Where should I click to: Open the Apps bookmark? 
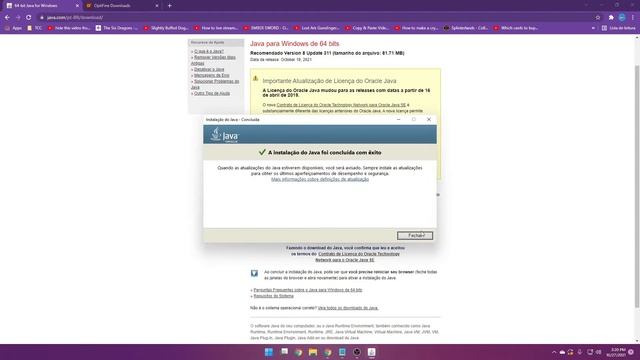point(13,28)
